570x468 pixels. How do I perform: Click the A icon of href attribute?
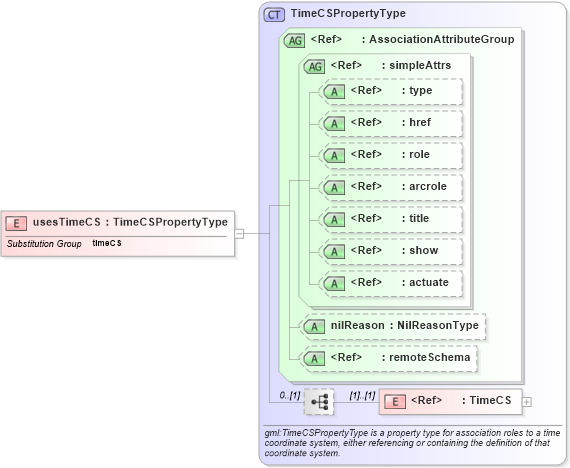[x=334, y=123]
